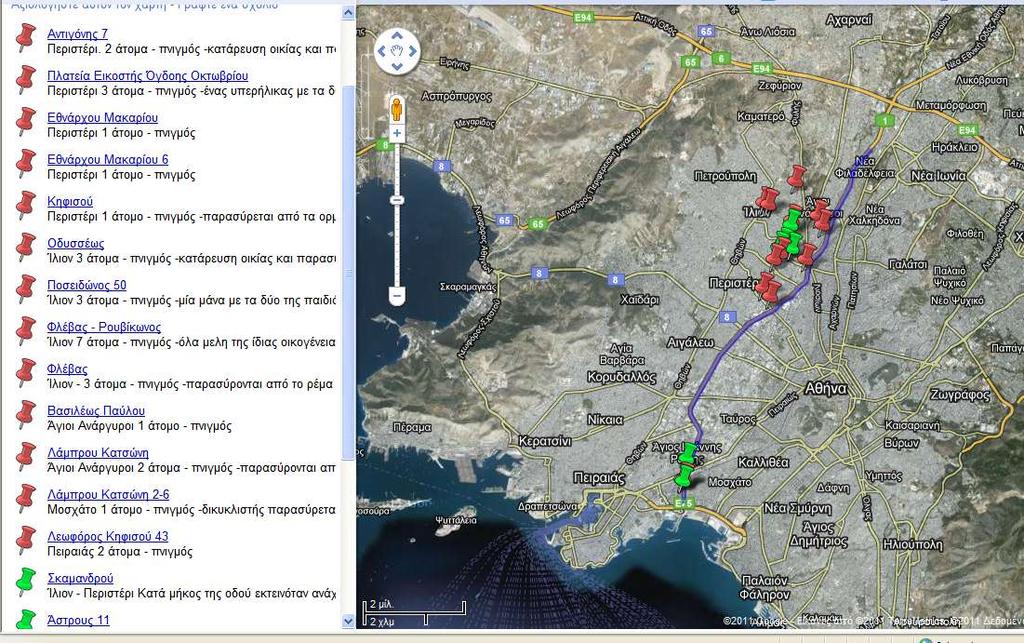Click the Πειραιάς label on the map
This screenshot has width=1024, height=643.
[599, 478]
